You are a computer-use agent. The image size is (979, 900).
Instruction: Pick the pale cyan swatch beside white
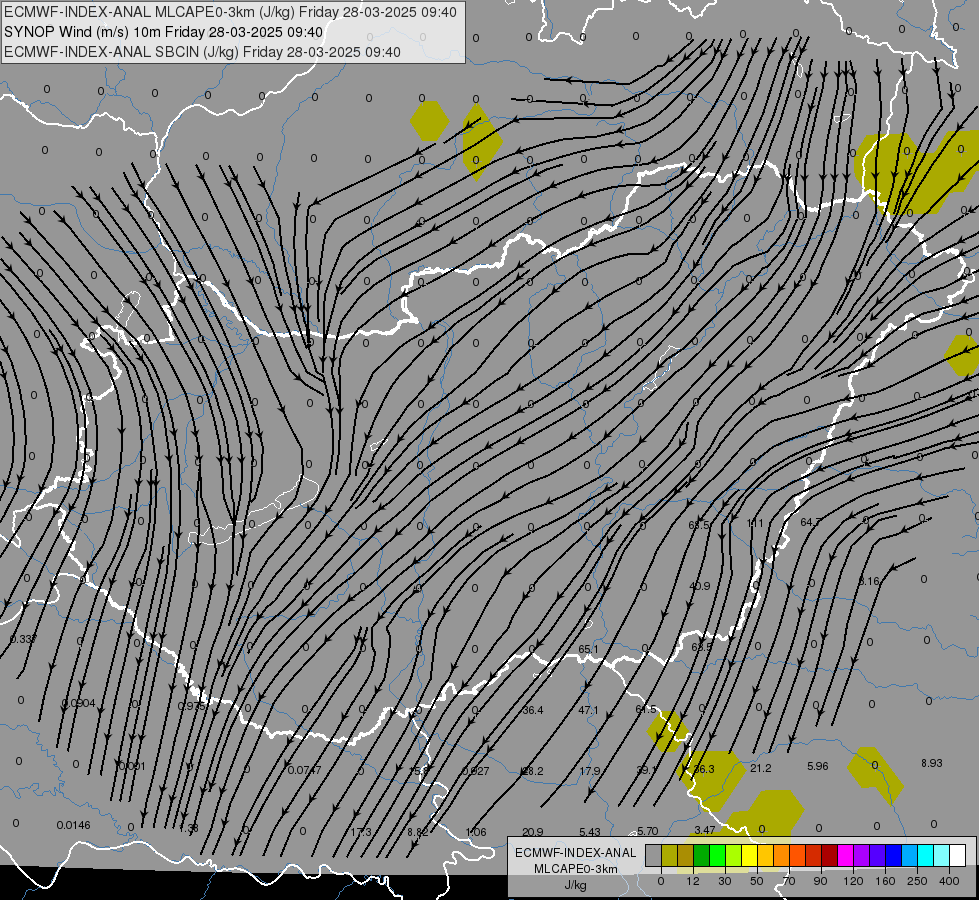click(x=943, y=855)
